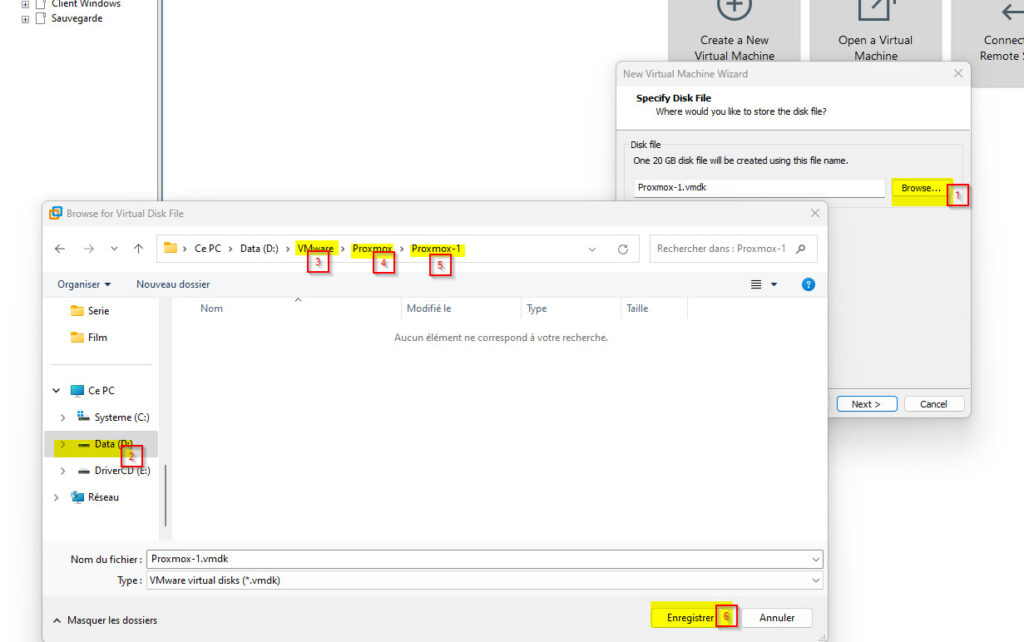Sort files by the Nom column
The width and height of the screenshot is (1024, 642).
click(x=212, y=309)
